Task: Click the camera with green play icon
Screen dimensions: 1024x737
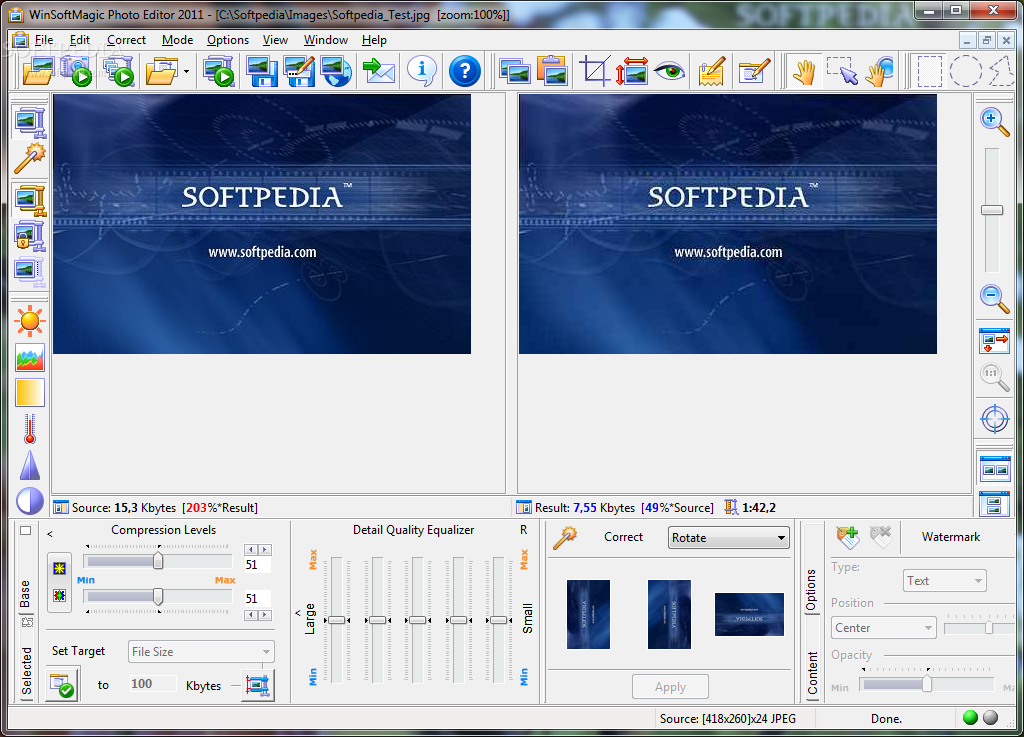Action: click(x=76, y=71)
